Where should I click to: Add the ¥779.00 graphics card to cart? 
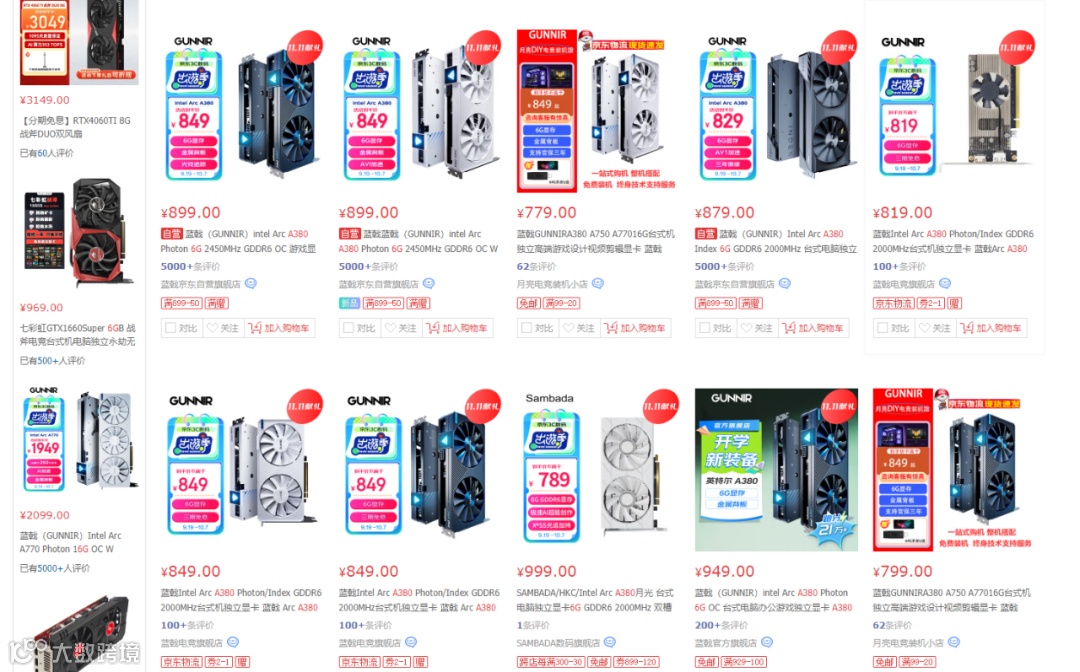coord(635,328)
